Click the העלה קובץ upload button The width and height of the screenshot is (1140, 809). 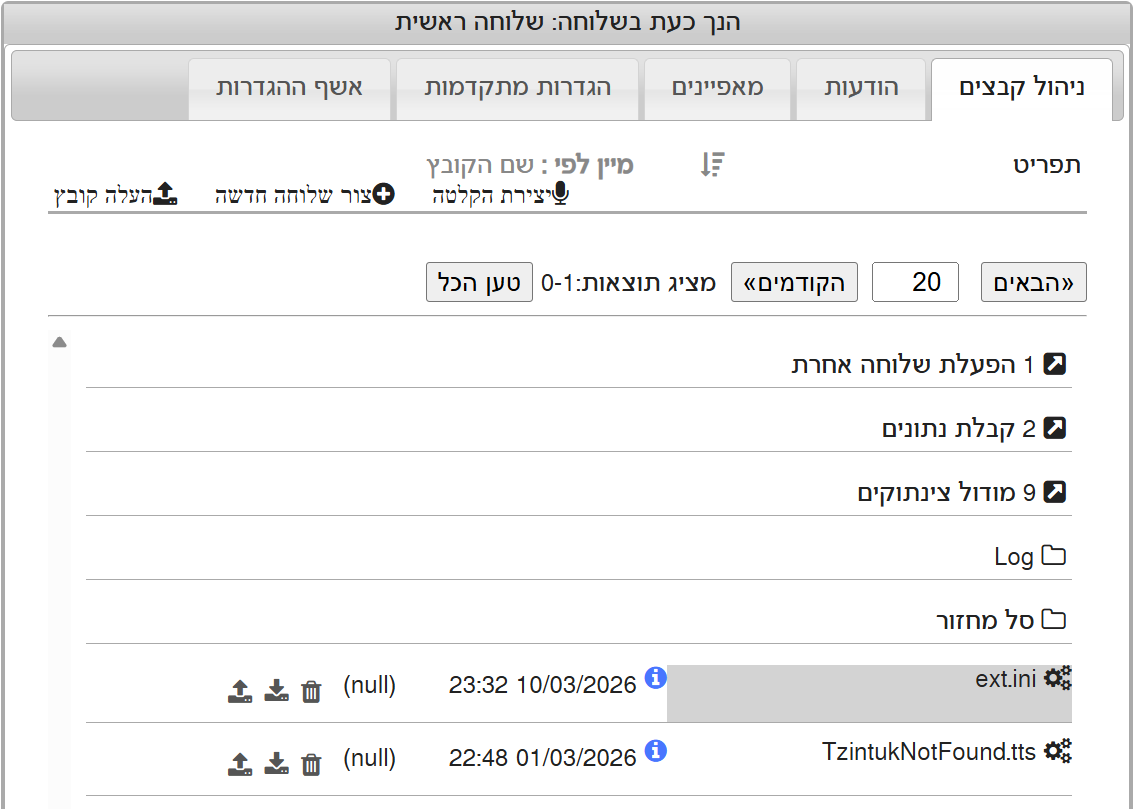[115, 195]
